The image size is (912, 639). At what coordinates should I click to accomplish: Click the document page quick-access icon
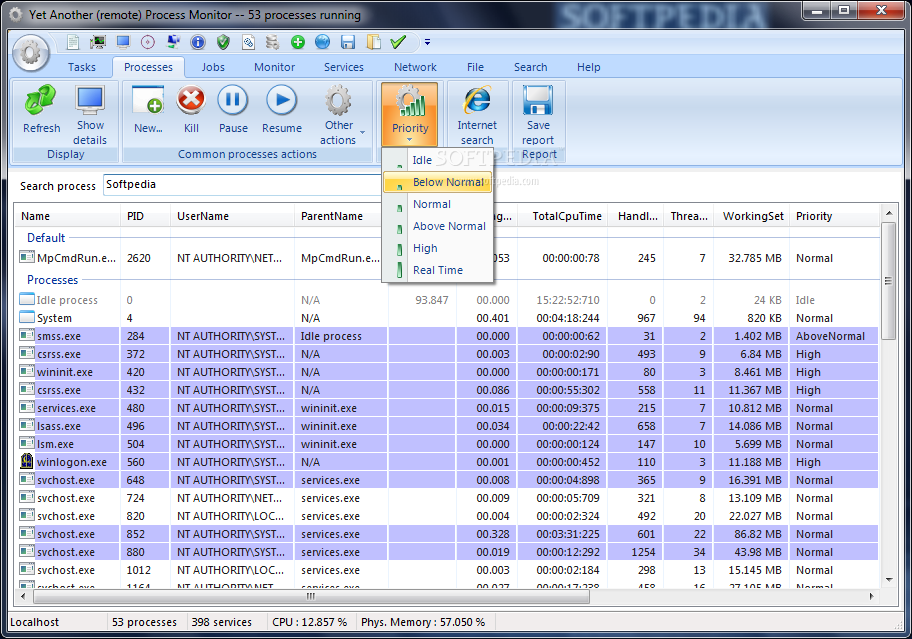click(73, 42)
